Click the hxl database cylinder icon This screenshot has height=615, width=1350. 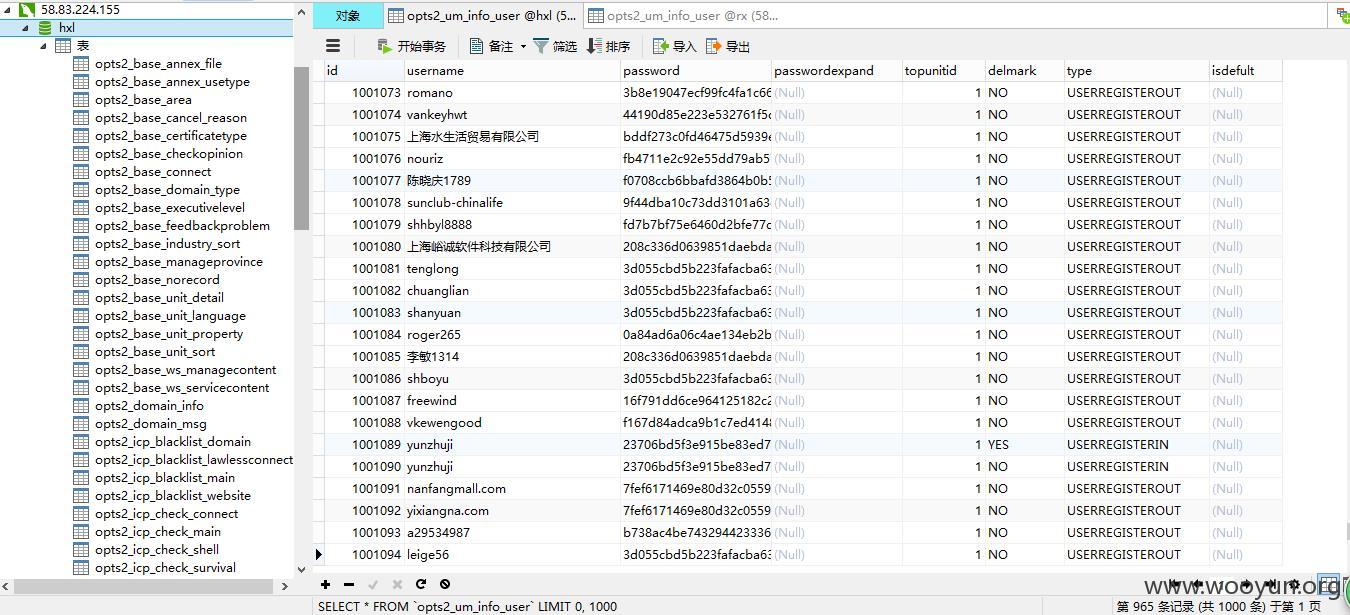[45, 28]
